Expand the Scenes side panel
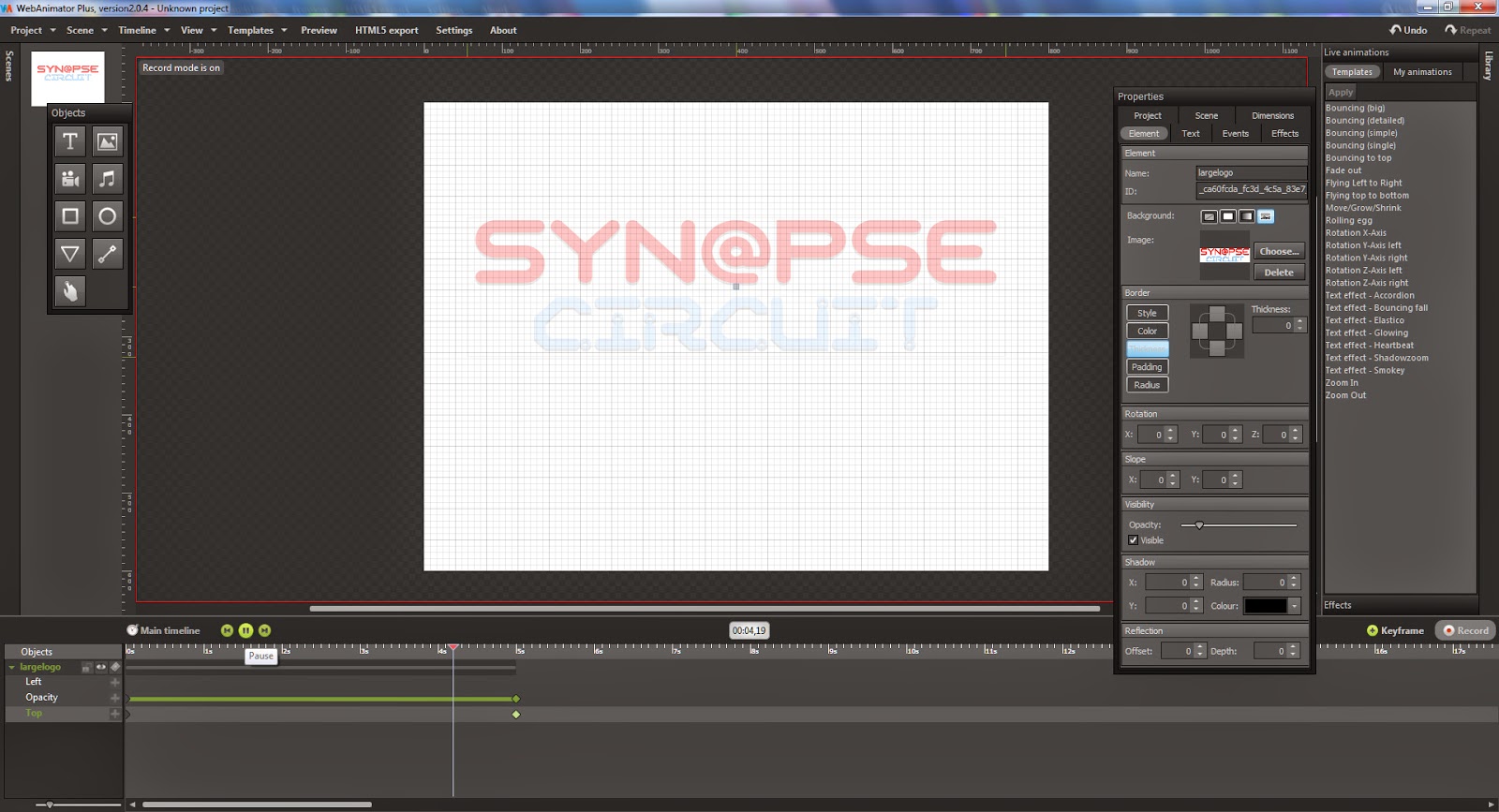Viewport: 1499px width, 812px height. (9, 66)
